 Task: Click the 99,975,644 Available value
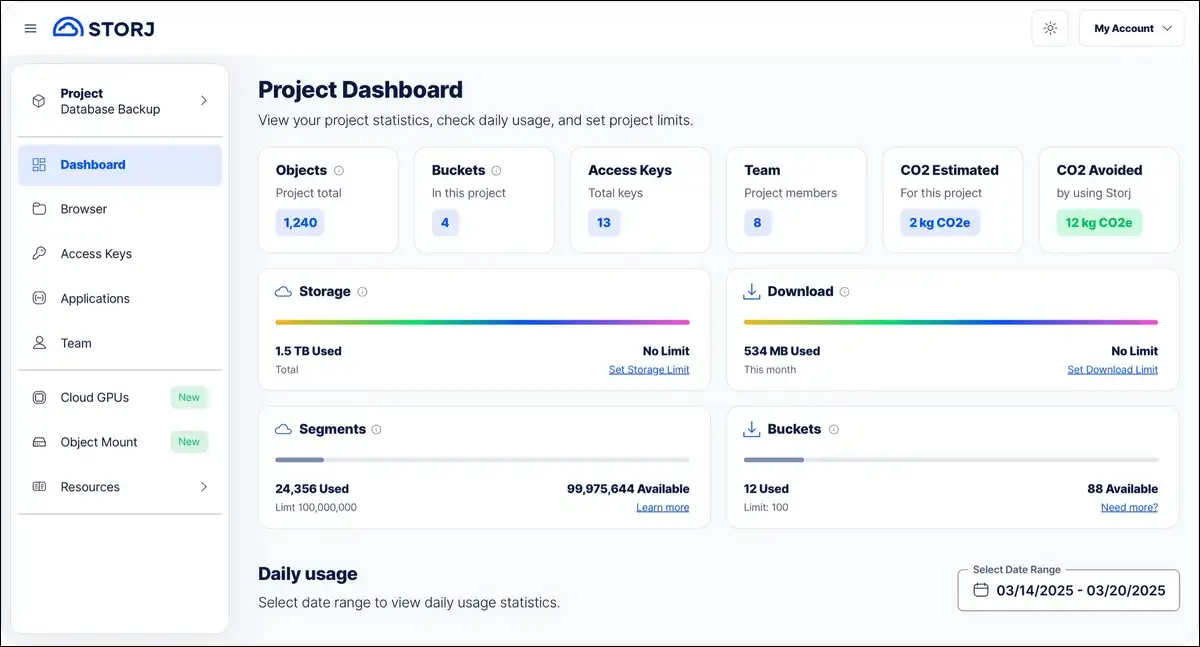628,489
